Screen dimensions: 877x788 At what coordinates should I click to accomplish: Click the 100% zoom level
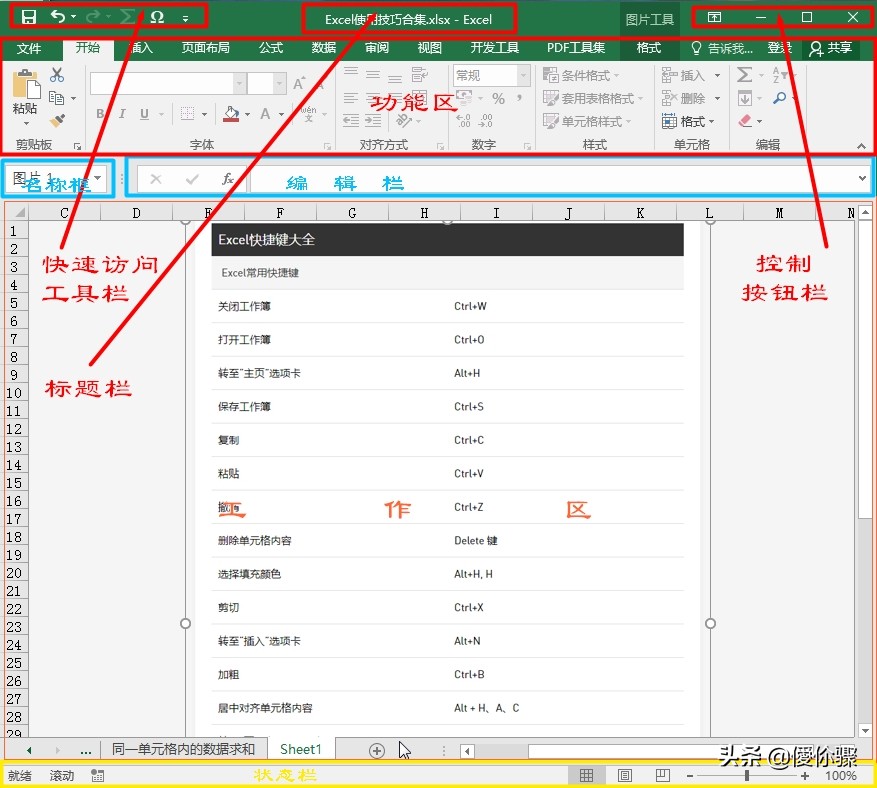tap(841, 776)
